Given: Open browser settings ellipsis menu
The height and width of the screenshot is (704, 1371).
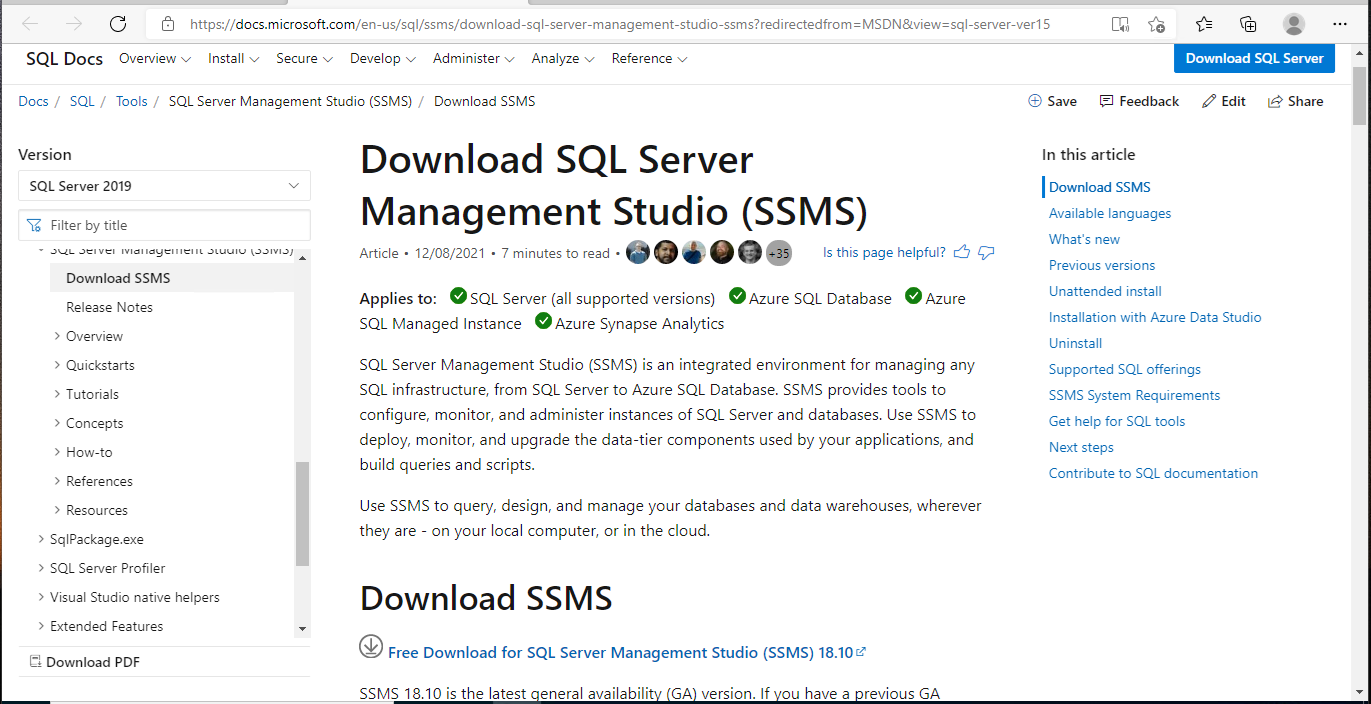Looking at the screenshot, I should [1338, 24].
